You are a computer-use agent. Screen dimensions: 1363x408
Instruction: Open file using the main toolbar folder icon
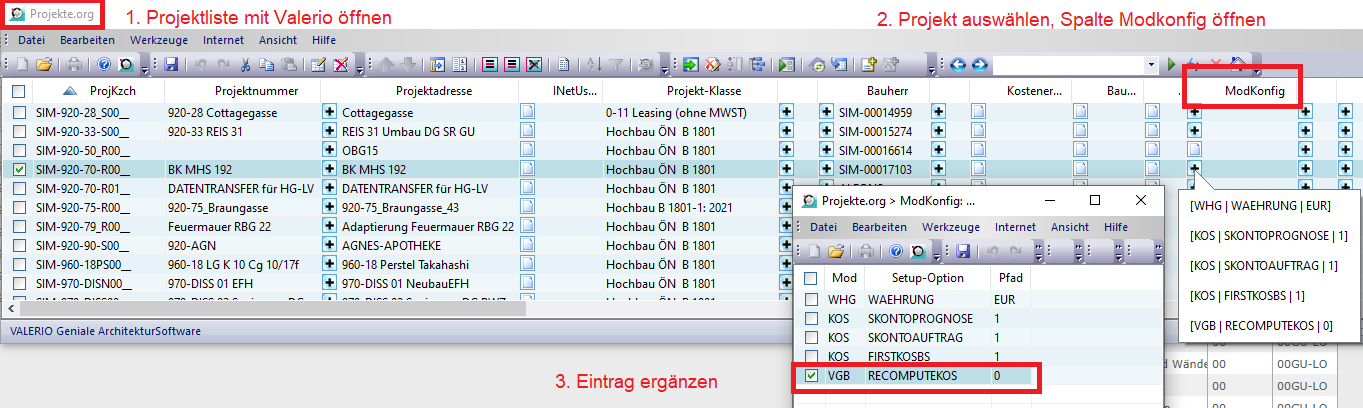tap(44, 65)
